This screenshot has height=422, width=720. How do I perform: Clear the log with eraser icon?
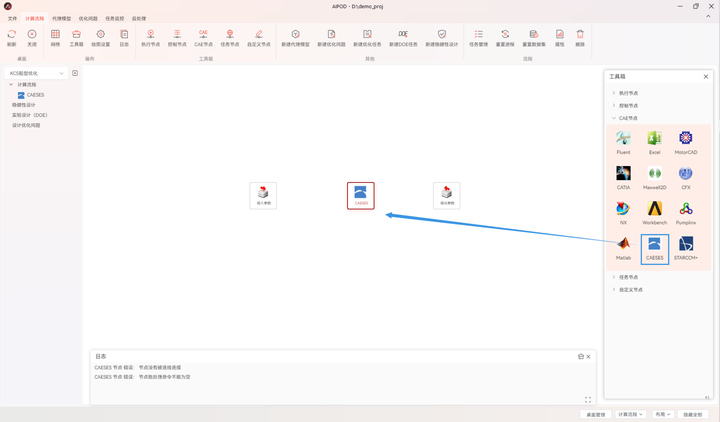581,356
